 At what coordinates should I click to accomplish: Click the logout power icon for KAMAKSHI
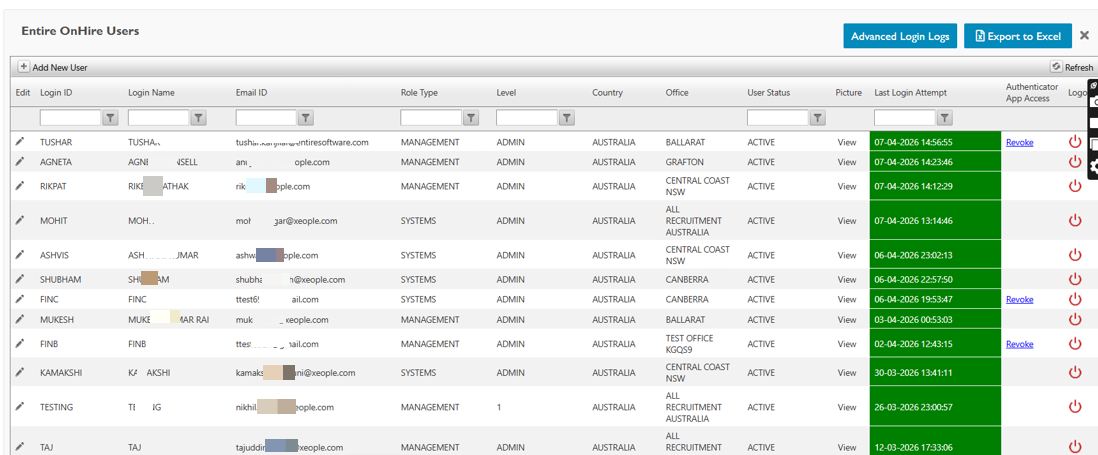click(1075, 373)
